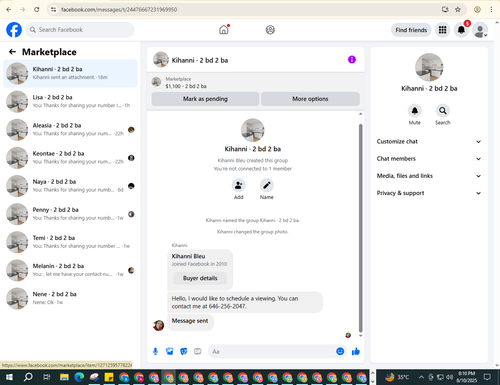500x385 pixels.
Task: Open Nene - 2 bd 2 ba conversation
Action: point(70,298)
